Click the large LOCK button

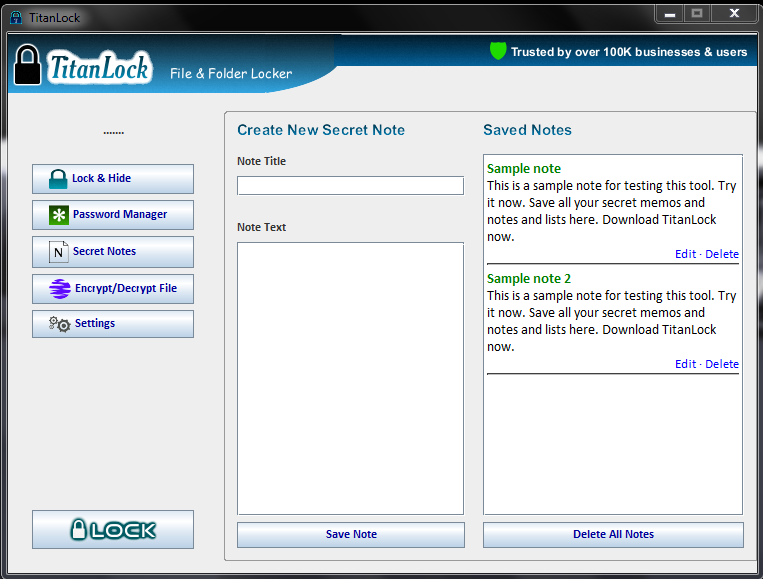click(x=113, y=529)
